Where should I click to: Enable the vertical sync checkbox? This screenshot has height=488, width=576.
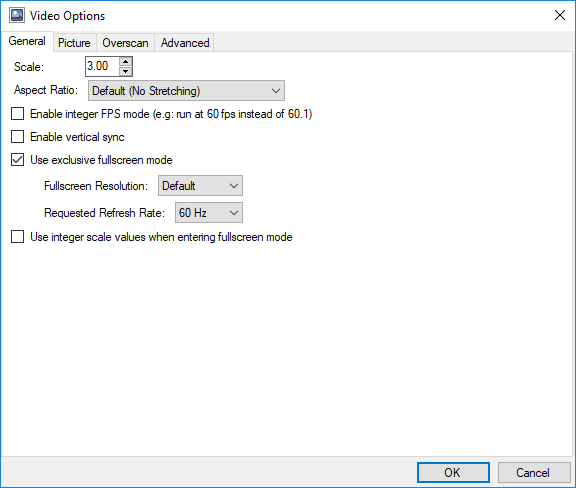coord(18,137)
